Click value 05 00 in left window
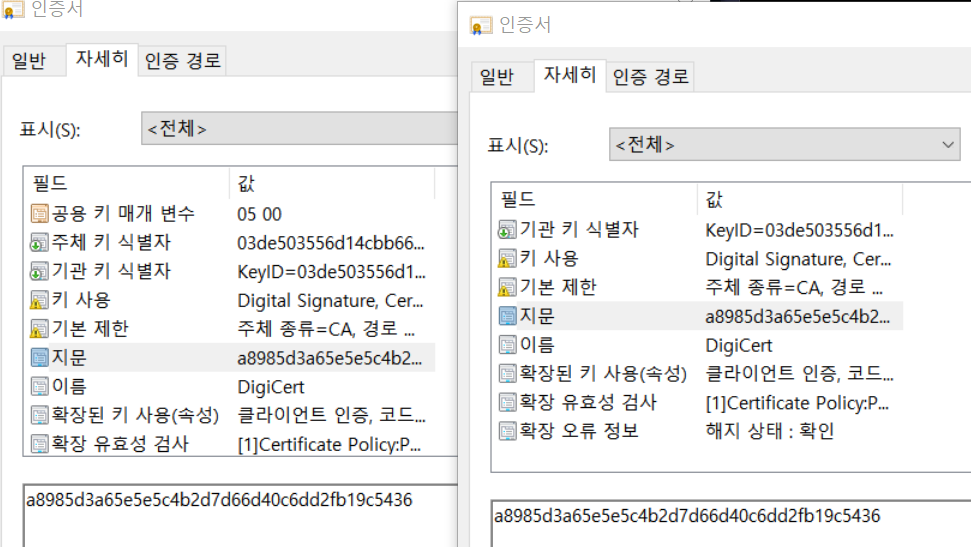 coord(259,214)
